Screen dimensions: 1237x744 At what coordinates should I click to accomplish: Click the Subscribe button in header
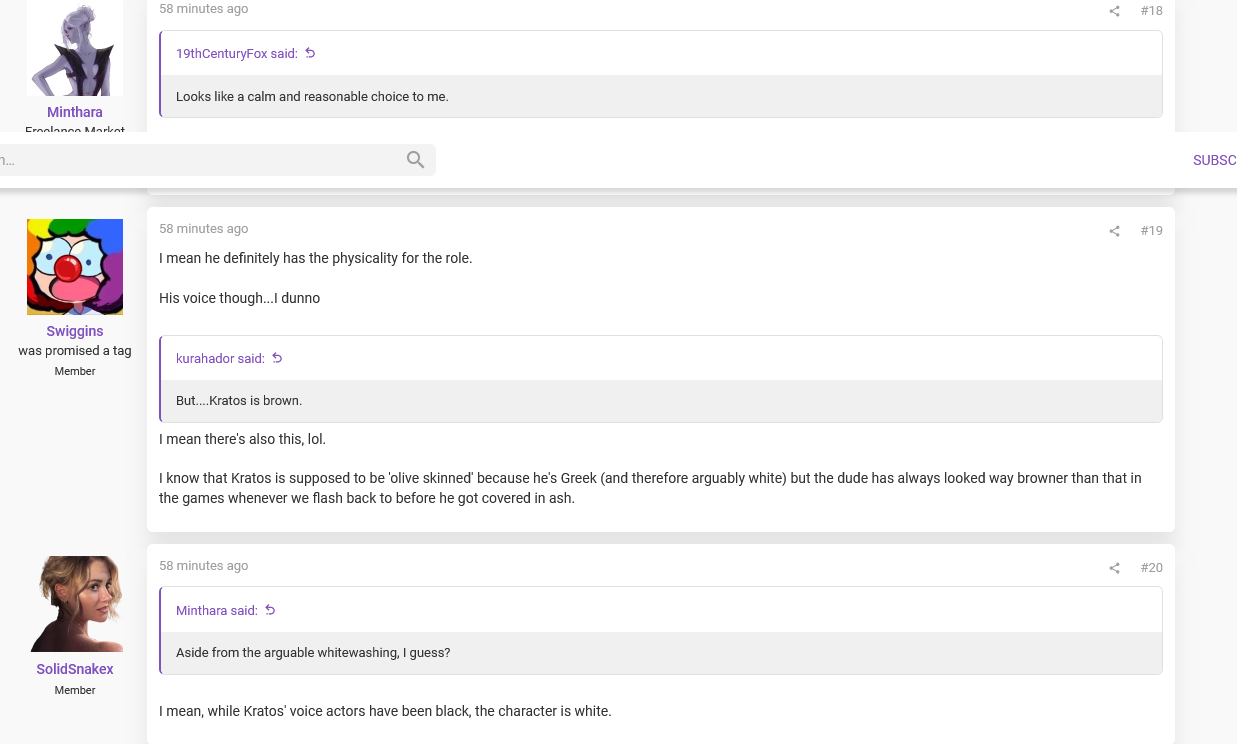pyautogui.click(x=1215, y=160)
